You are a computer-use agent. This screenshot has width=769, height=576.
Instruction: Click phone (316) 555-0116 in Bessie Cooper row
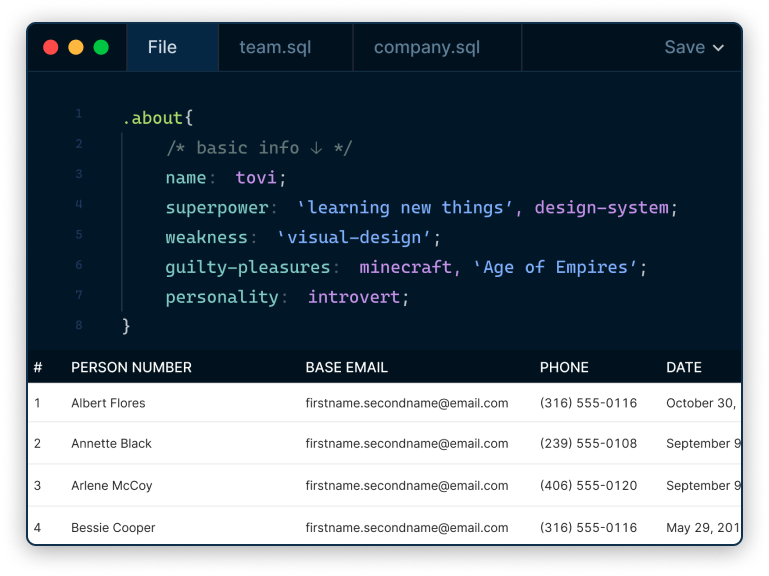[589, 527]
